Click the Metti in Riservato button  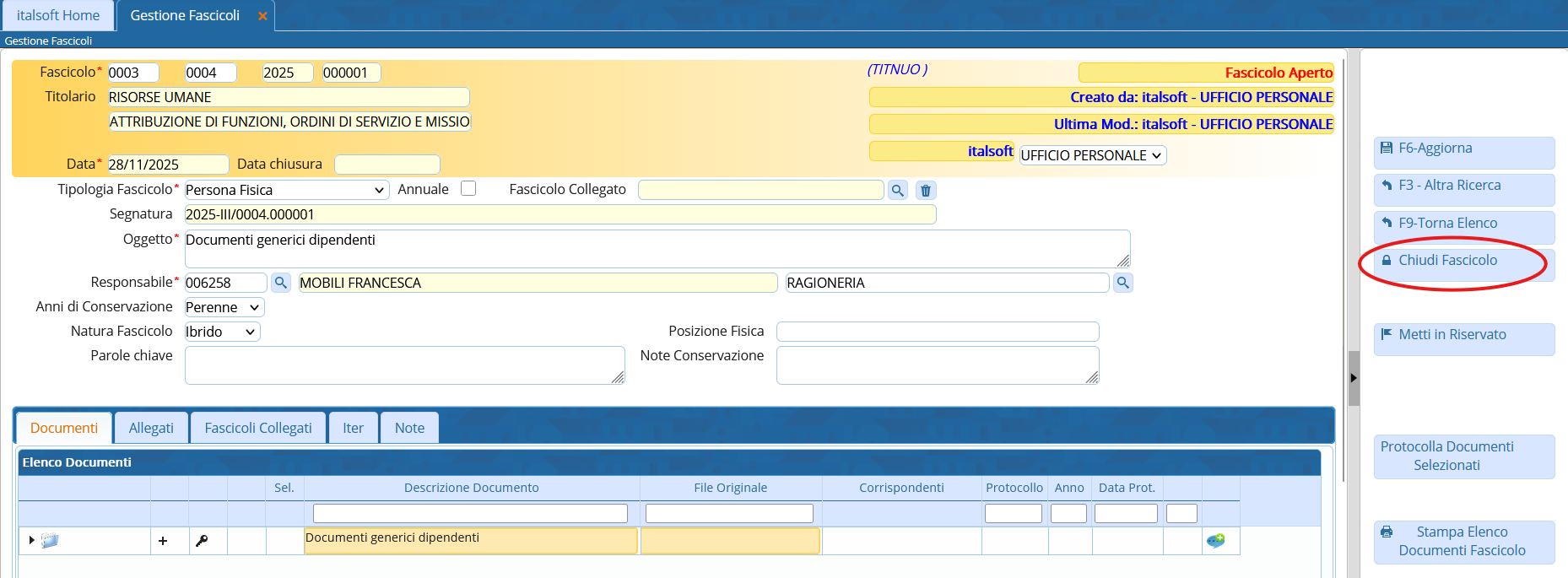tap(1463, 335)
